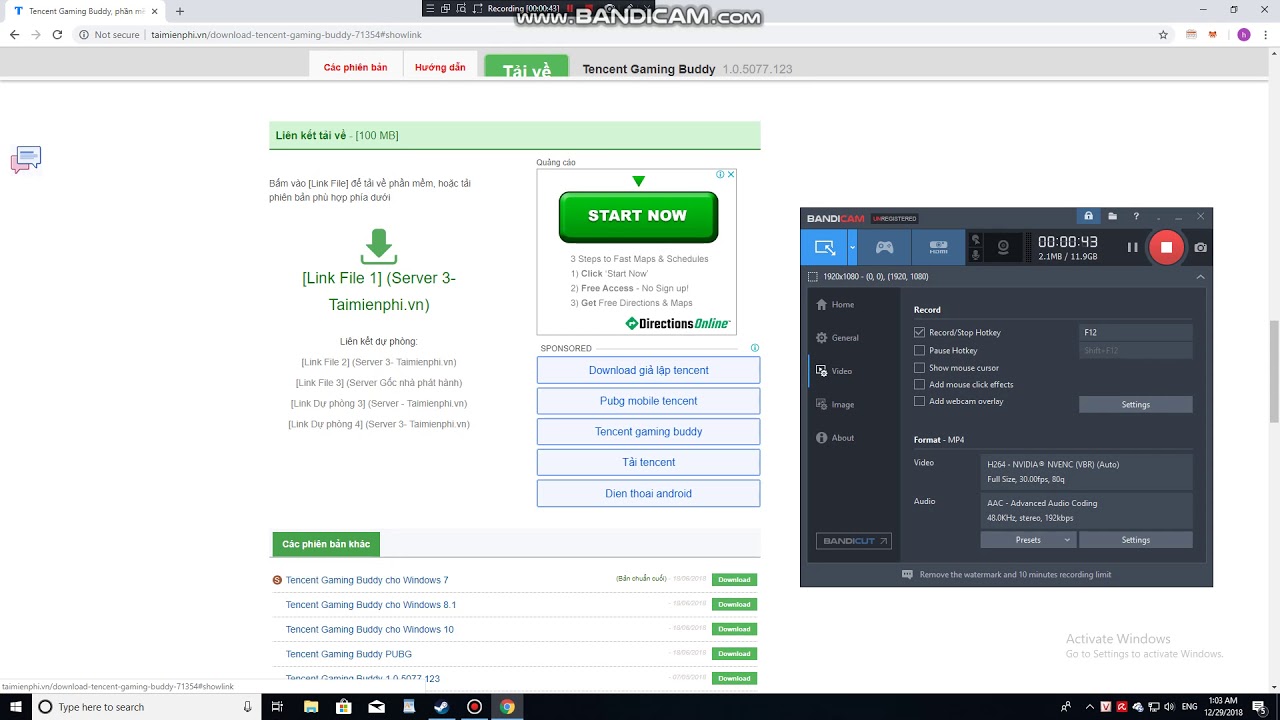
Task: Reload the Chrome page
Action: (57, 34)
